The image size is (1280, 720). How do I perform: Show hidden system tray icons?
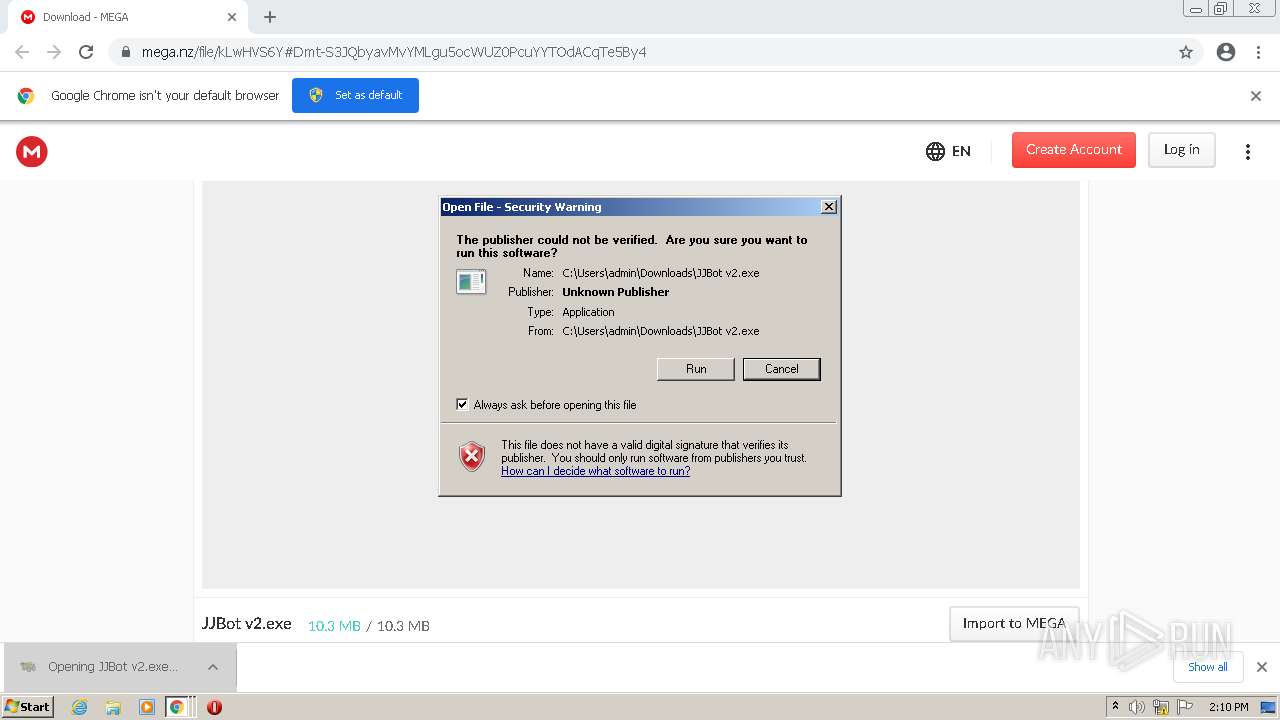click(1115, 706)
